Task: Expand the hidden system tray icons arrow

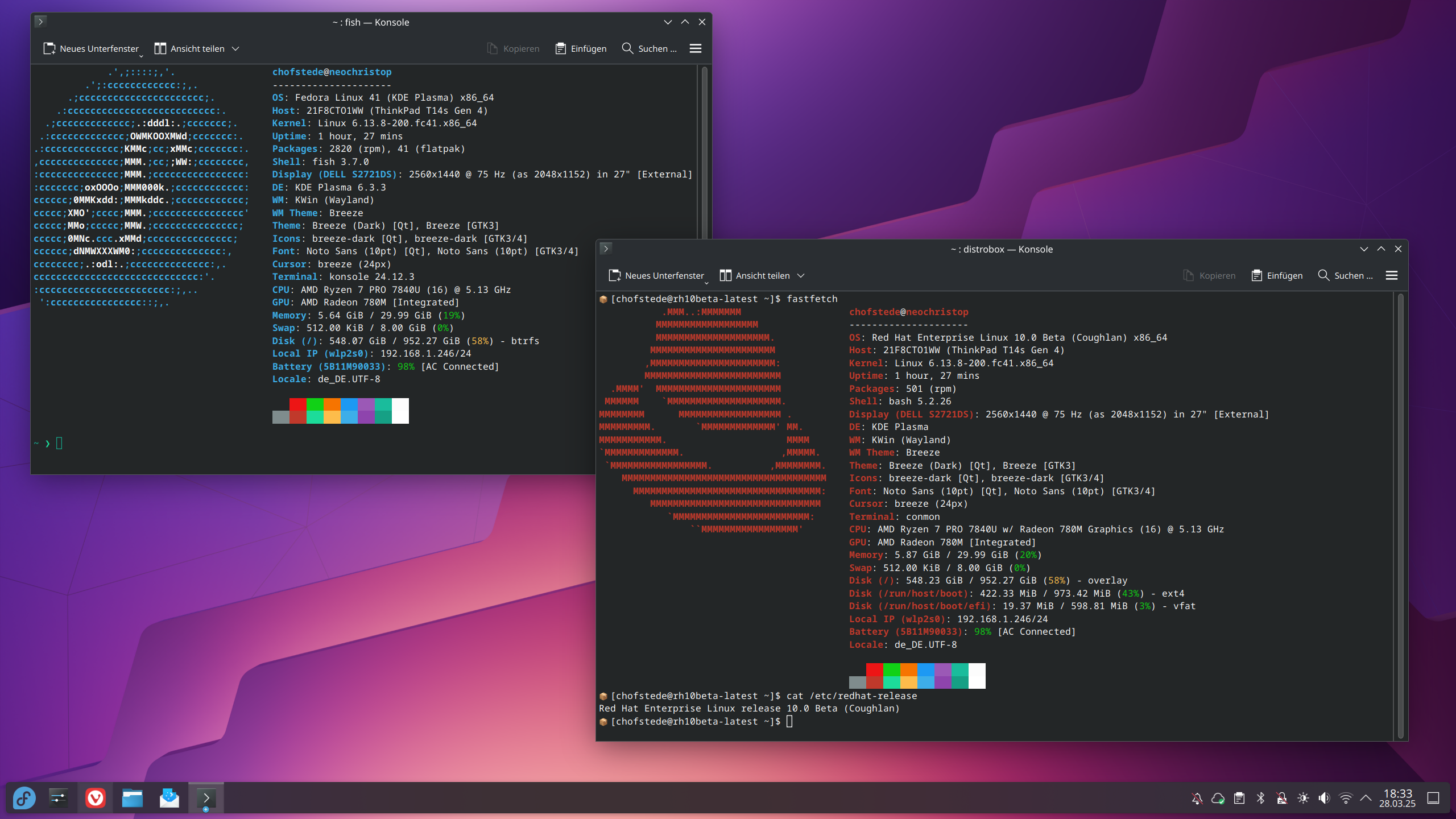Action: tap(1366, 798)
